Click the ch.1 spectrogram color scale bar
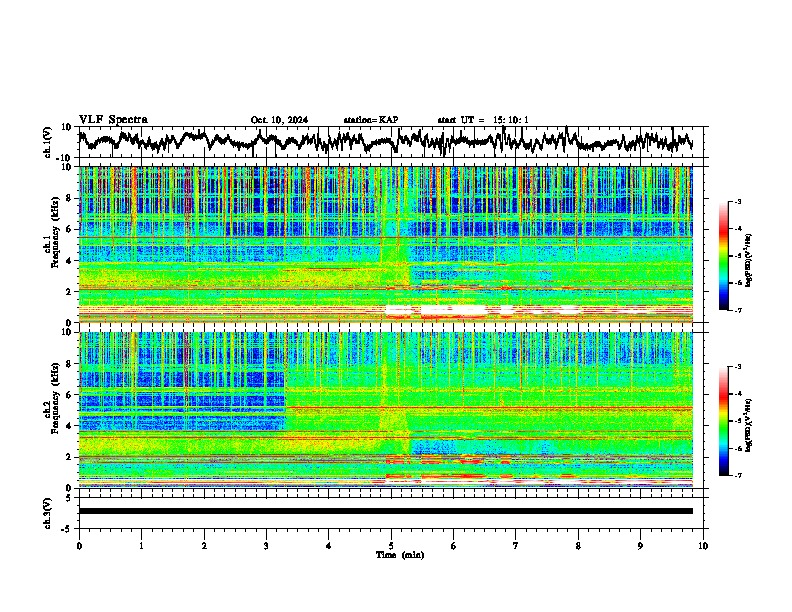The width and height of the screenshot is (792, 612). pos(724,256)
